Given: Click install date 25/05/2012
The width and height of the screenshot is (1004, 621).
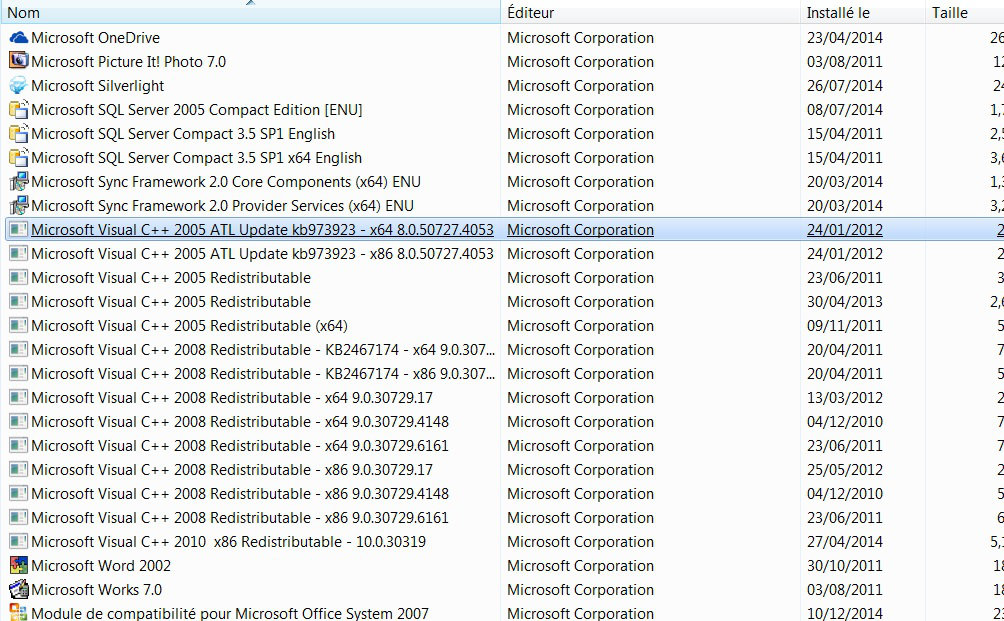Looking at the screenshot, I should click(x=845, y=470).
